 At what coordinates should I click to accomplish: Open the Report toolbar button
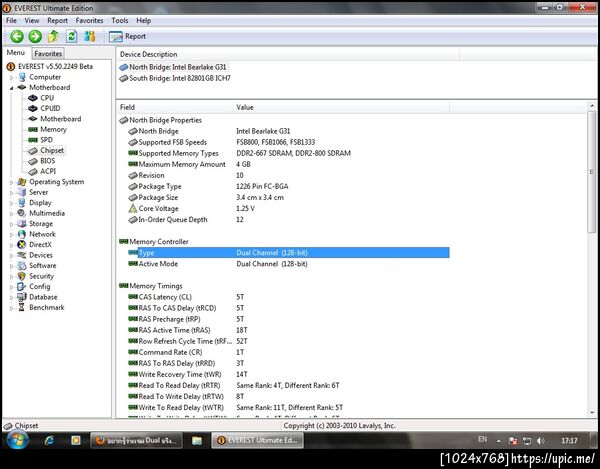pos(127,36)
